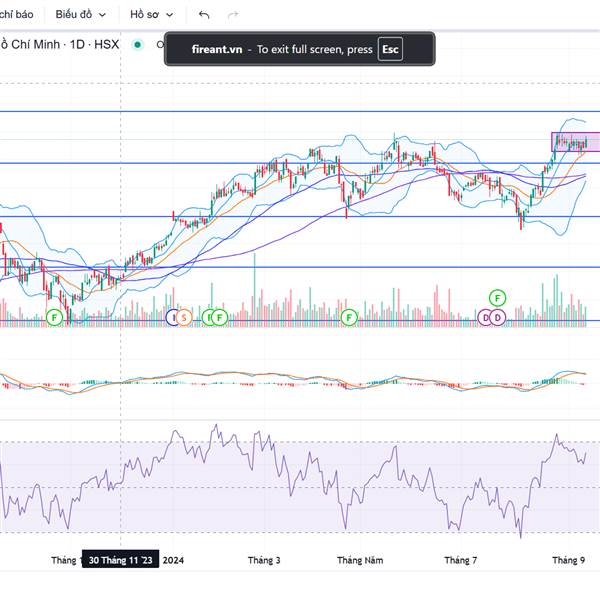The image size is (600, 600).
Task: Click the Tháng Năm time axis label
Action: click(360, 561)
